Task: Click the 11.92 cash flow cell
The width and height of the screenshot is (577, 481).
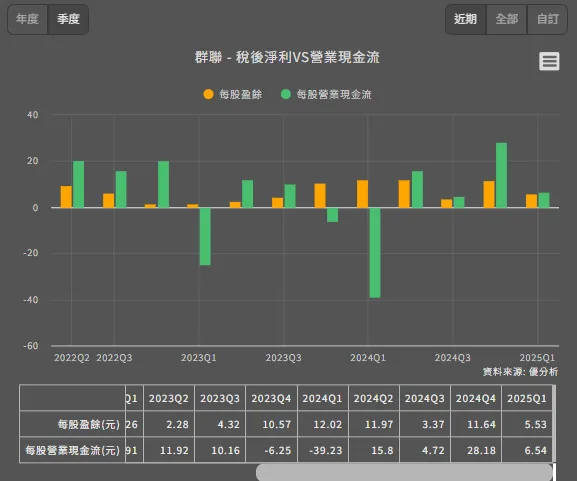Action: 169,450
